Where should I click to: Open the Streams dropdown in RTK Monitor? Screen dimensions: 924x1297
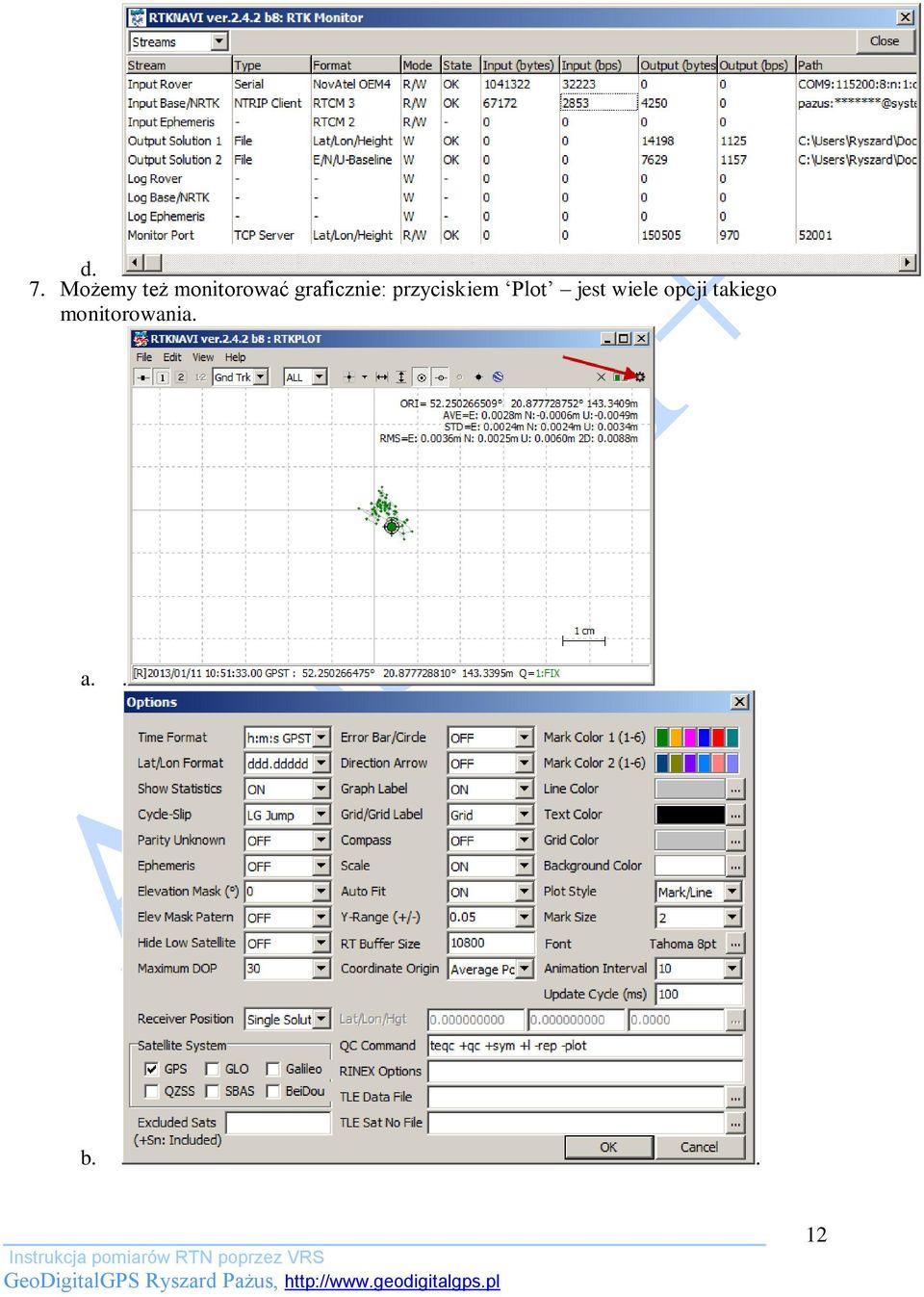(219, 41)
